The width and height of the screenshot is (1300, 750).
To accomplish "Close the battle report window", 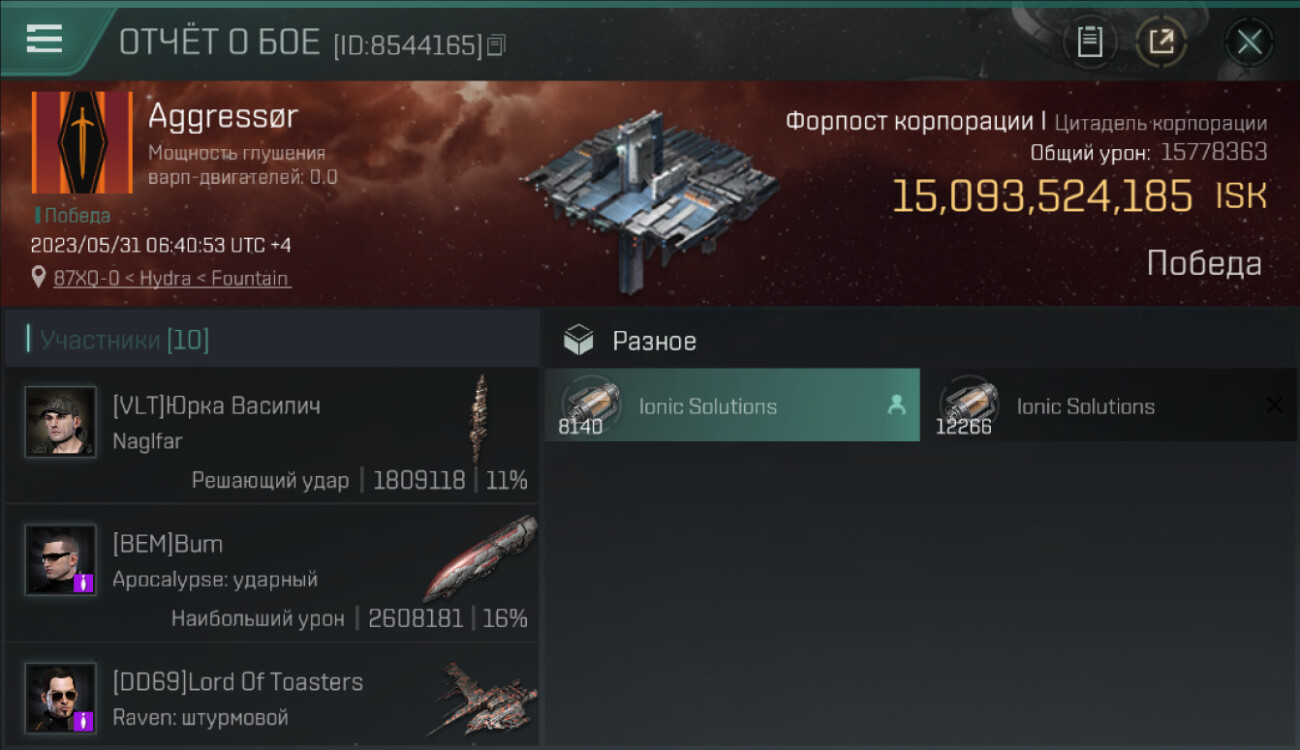I will (1249, 42).
